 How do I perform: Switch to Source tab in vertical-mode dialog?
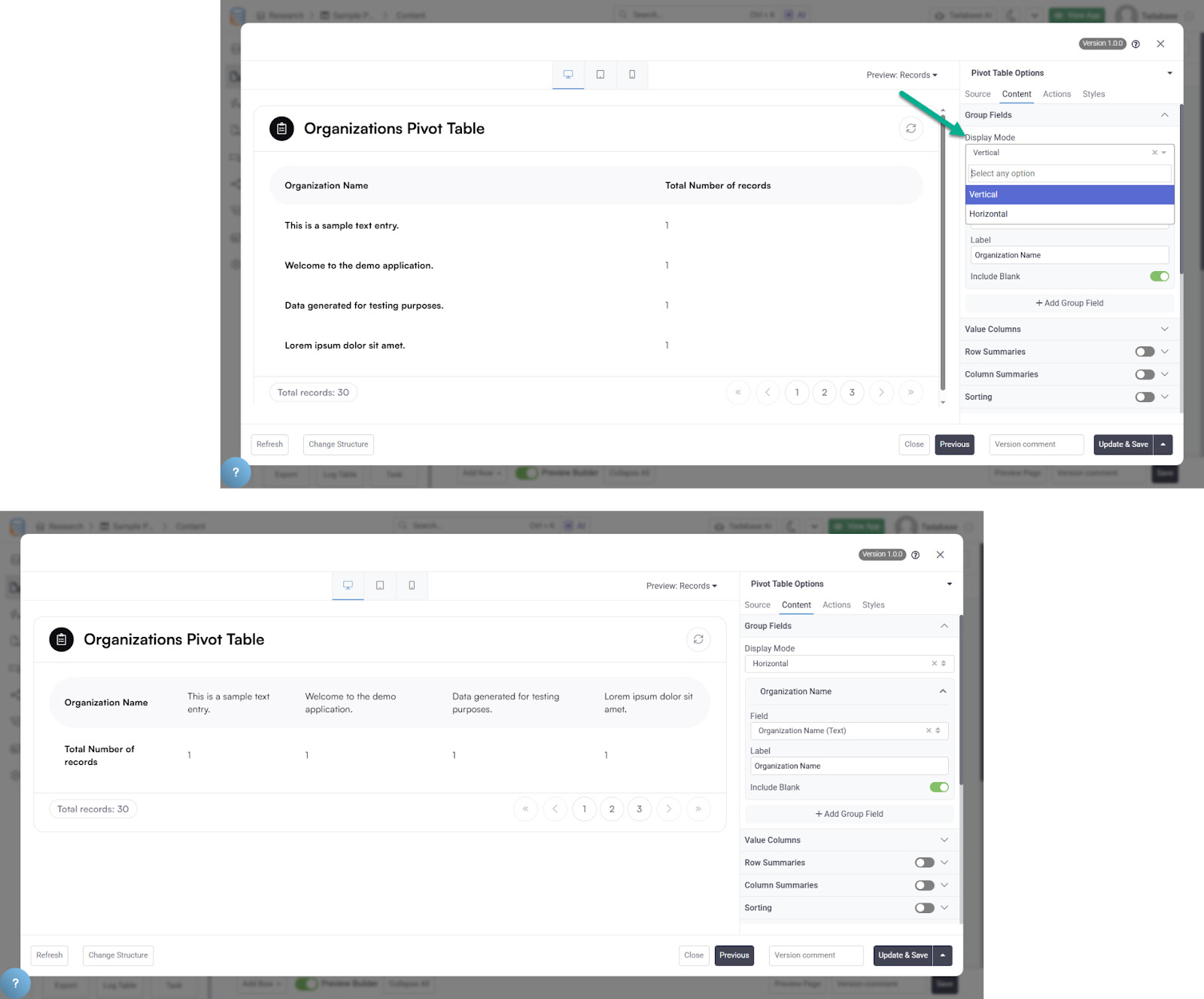[977, 94]
